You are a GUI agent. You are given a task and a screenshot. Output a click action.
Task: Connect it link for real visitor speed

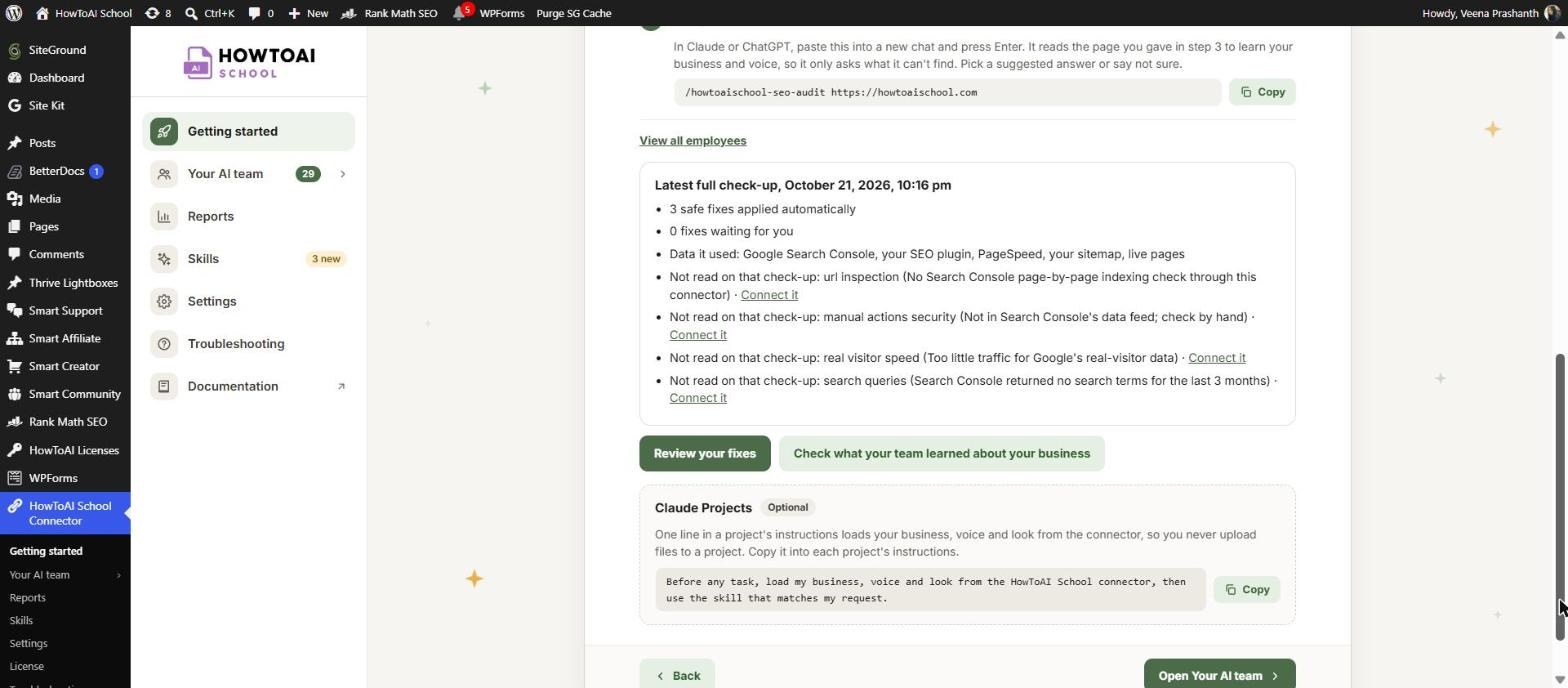pyautogui.click(x=1217, y=358)
